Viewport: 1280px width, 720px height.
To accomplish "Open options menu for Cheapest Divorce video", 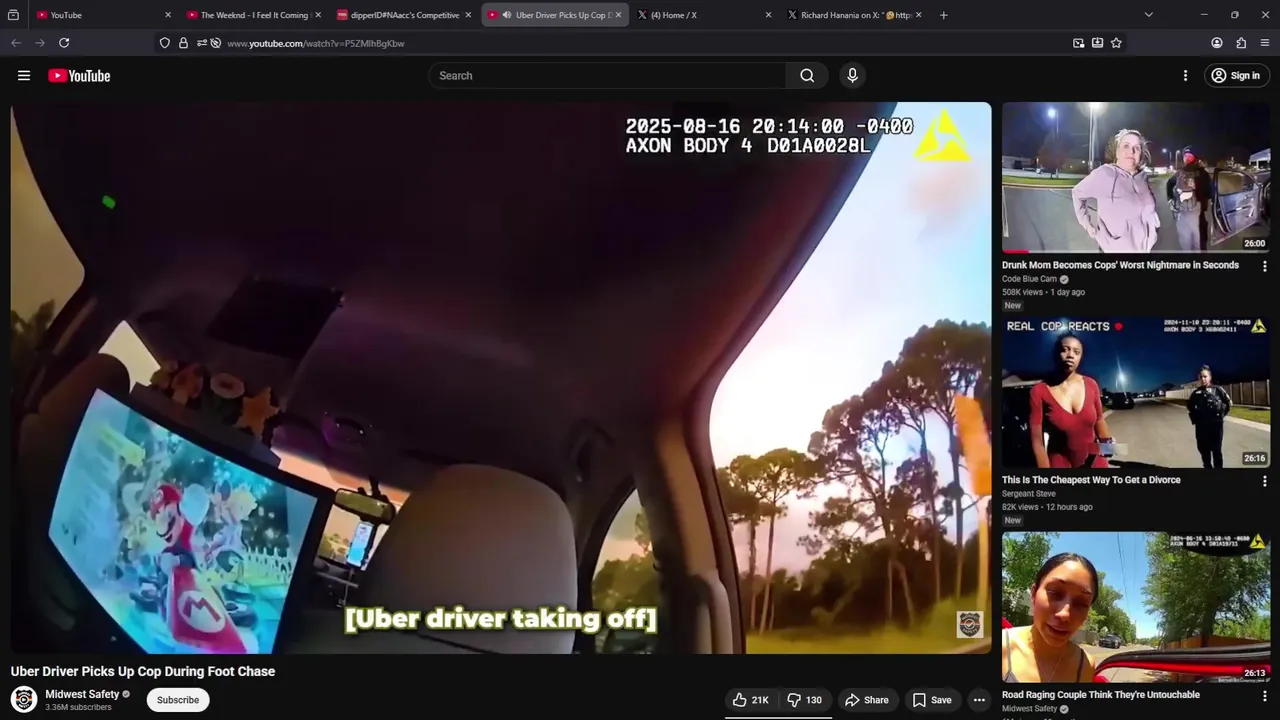I will click(1264, 481).
